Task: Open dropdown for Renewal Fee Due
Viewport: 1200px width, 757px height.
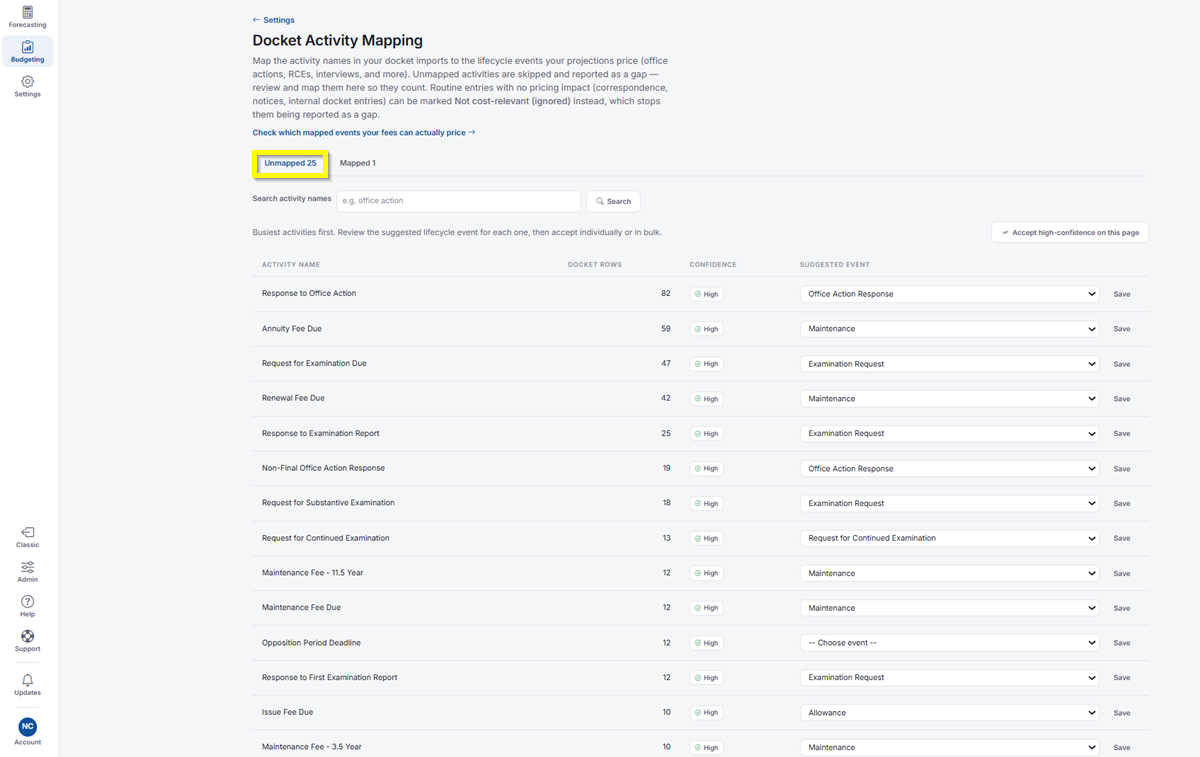Action: click(950, 399)
